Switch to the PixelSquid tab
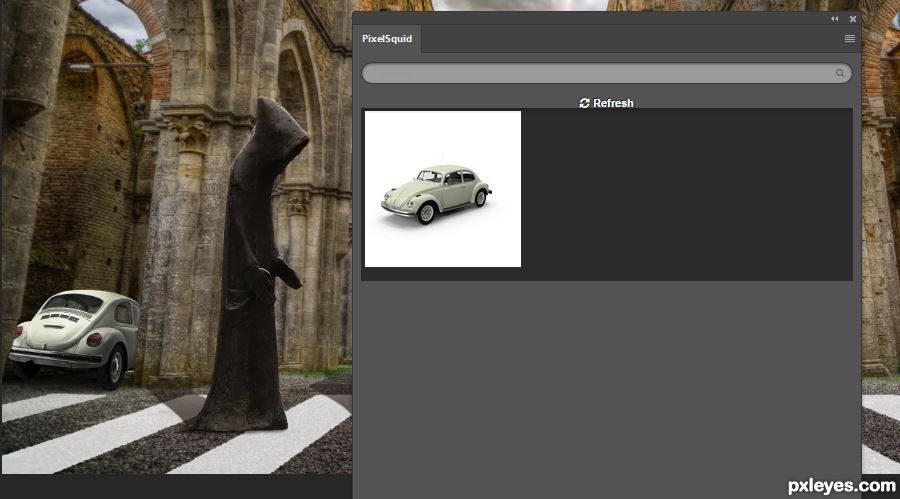 coord(387,39)
